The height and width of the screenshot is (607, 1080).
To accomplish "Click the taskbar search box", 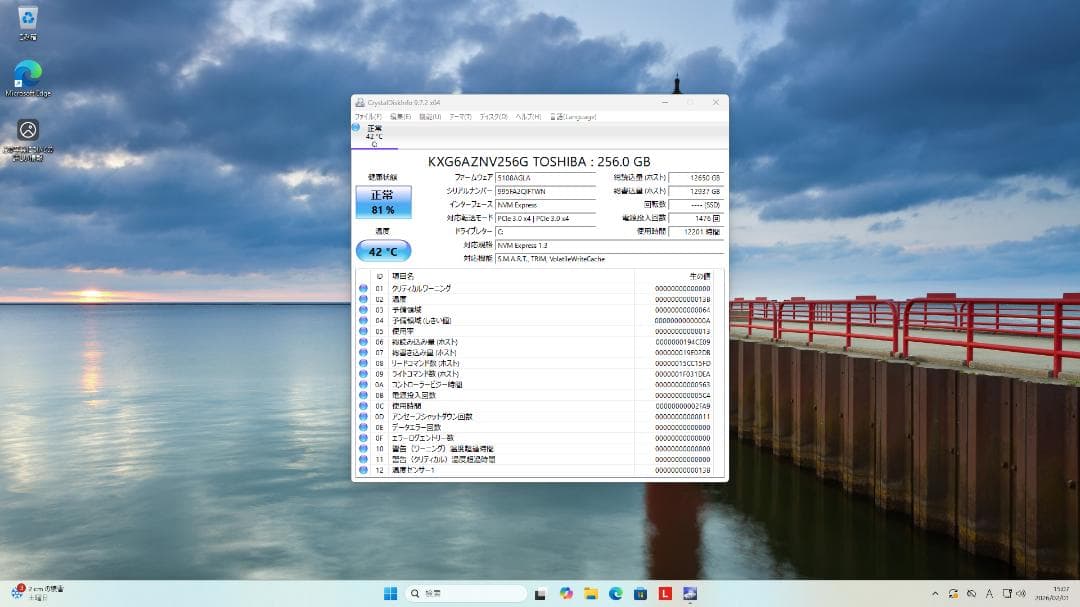I will [x=465, y=592].
